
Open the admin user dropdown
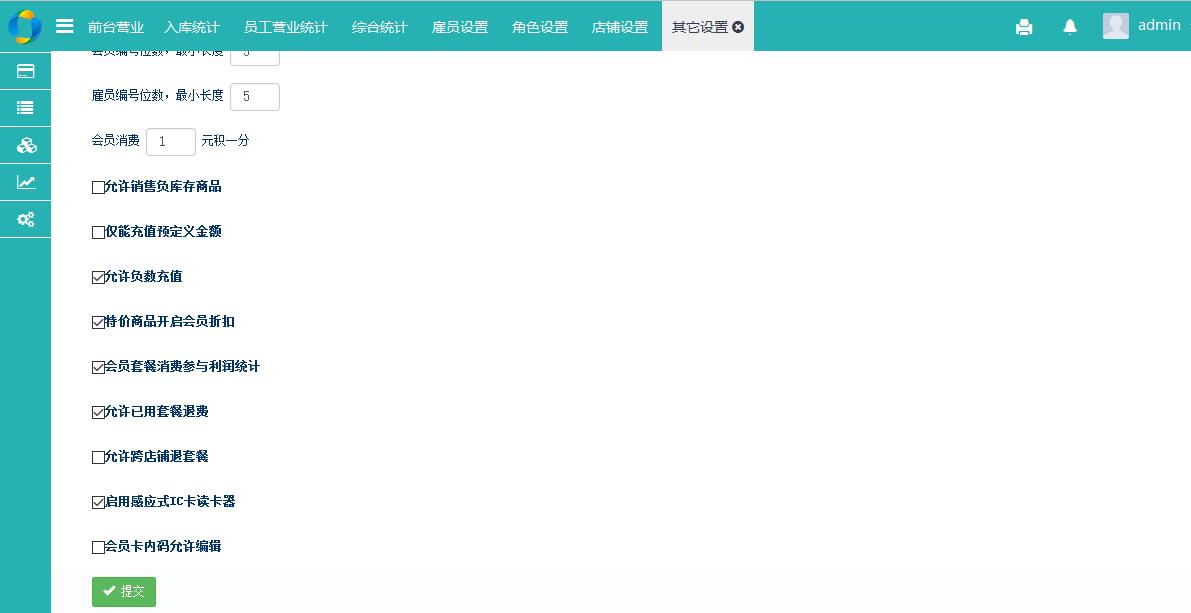point(1142,26)
